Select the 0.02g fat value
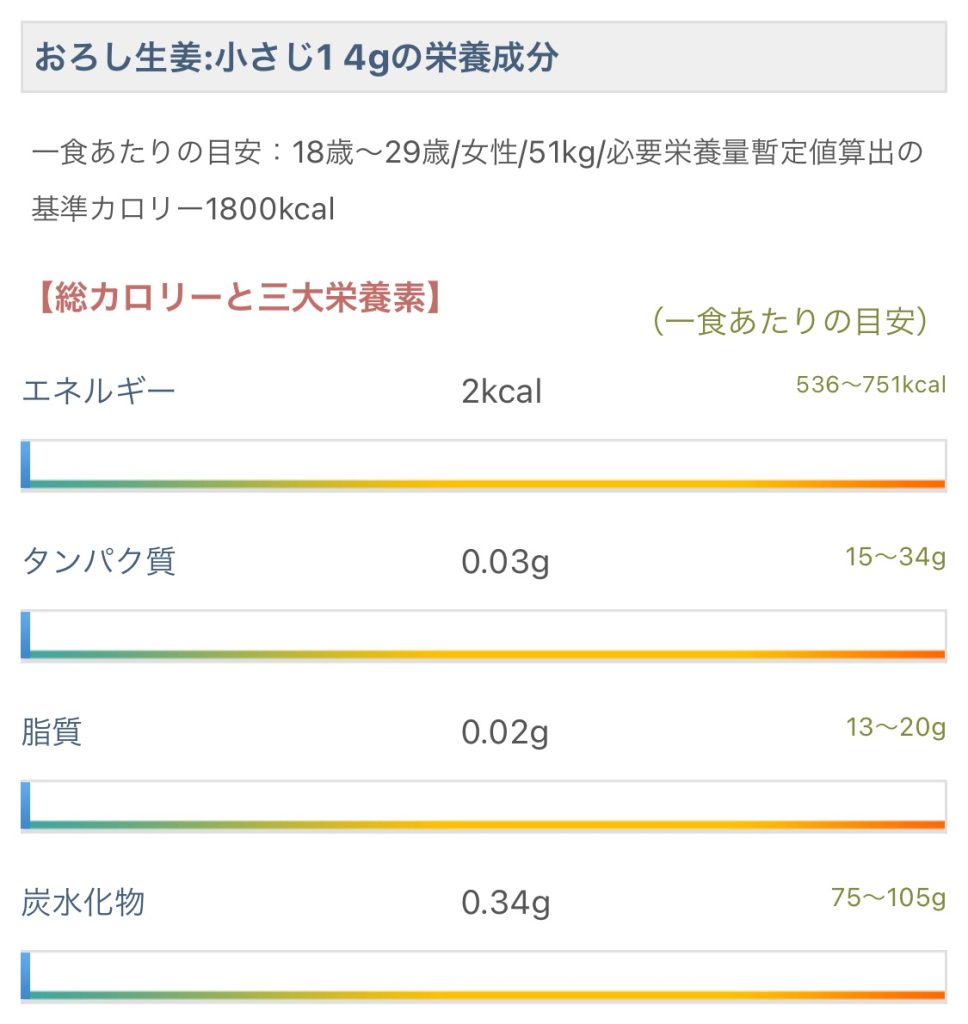The height and width of the screenshot is (1024, 968). point(505,734)
